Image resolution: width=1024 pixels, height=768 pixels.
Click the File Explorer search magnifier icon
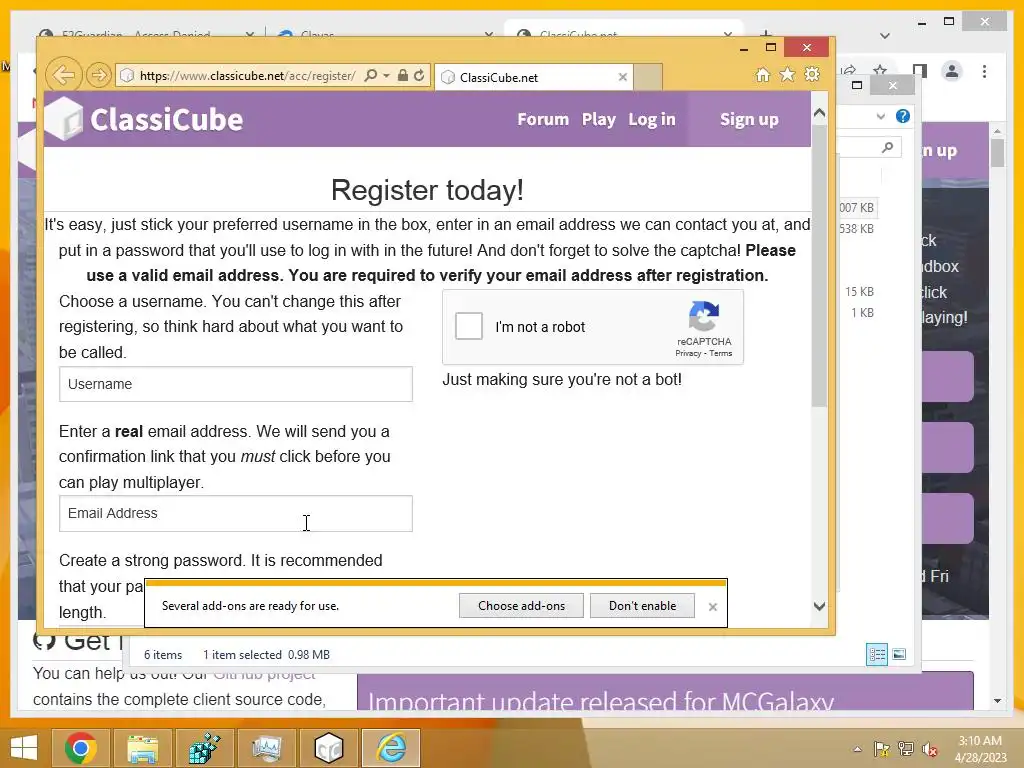(x=887, y=147)
